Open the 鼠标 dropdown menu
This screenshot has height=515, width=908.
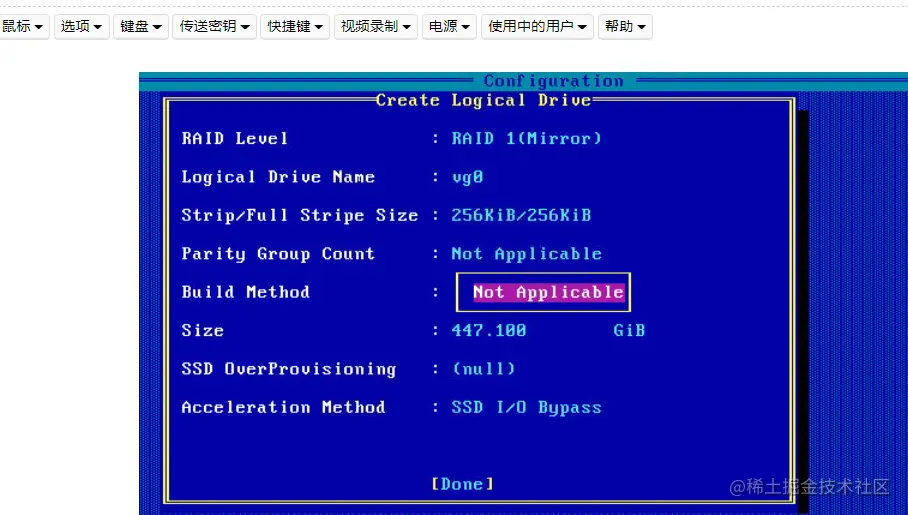pyautogui.click(x=23, y=27)
